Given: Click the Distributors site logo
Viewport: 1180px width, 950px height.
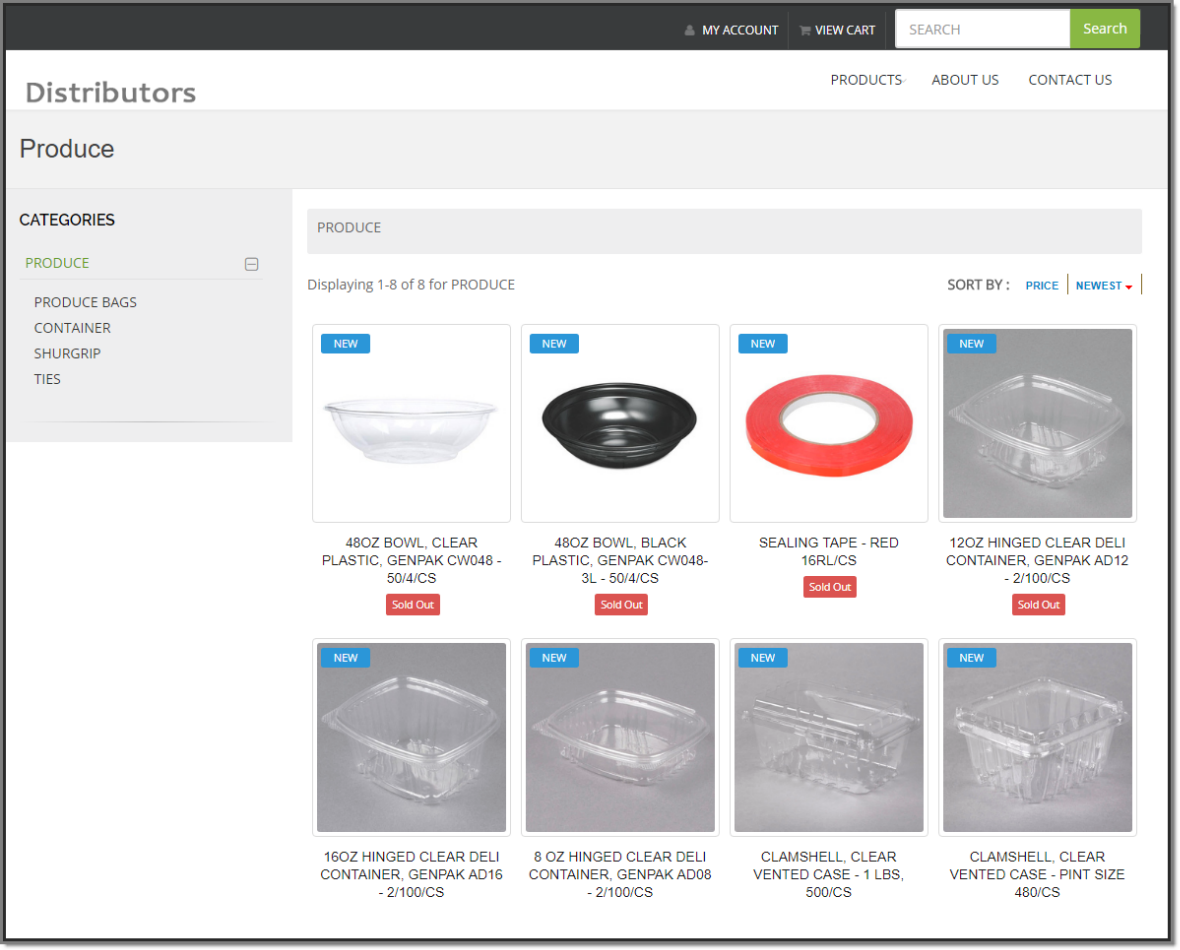Looking at the screenshot, I should [111, 92].
